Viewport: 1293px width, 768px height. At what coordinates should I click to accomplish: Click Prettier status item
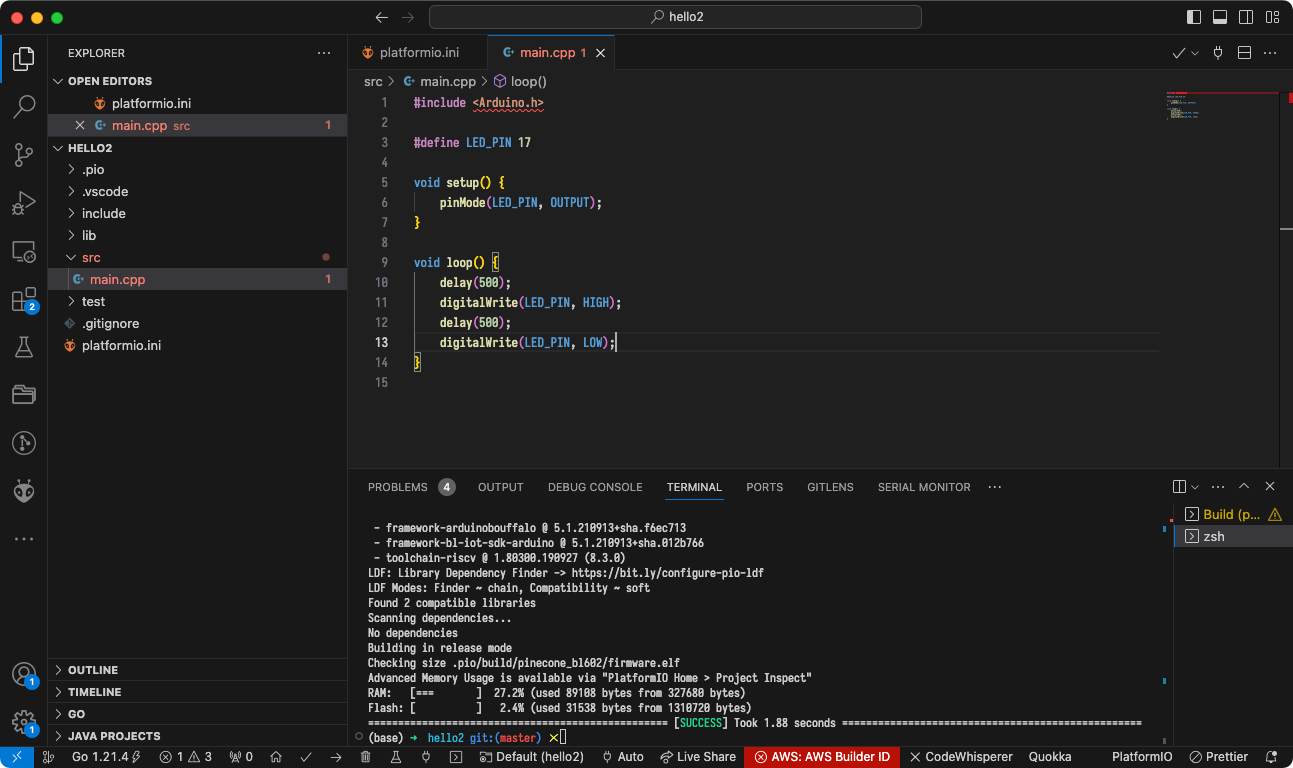point(1219,757)
